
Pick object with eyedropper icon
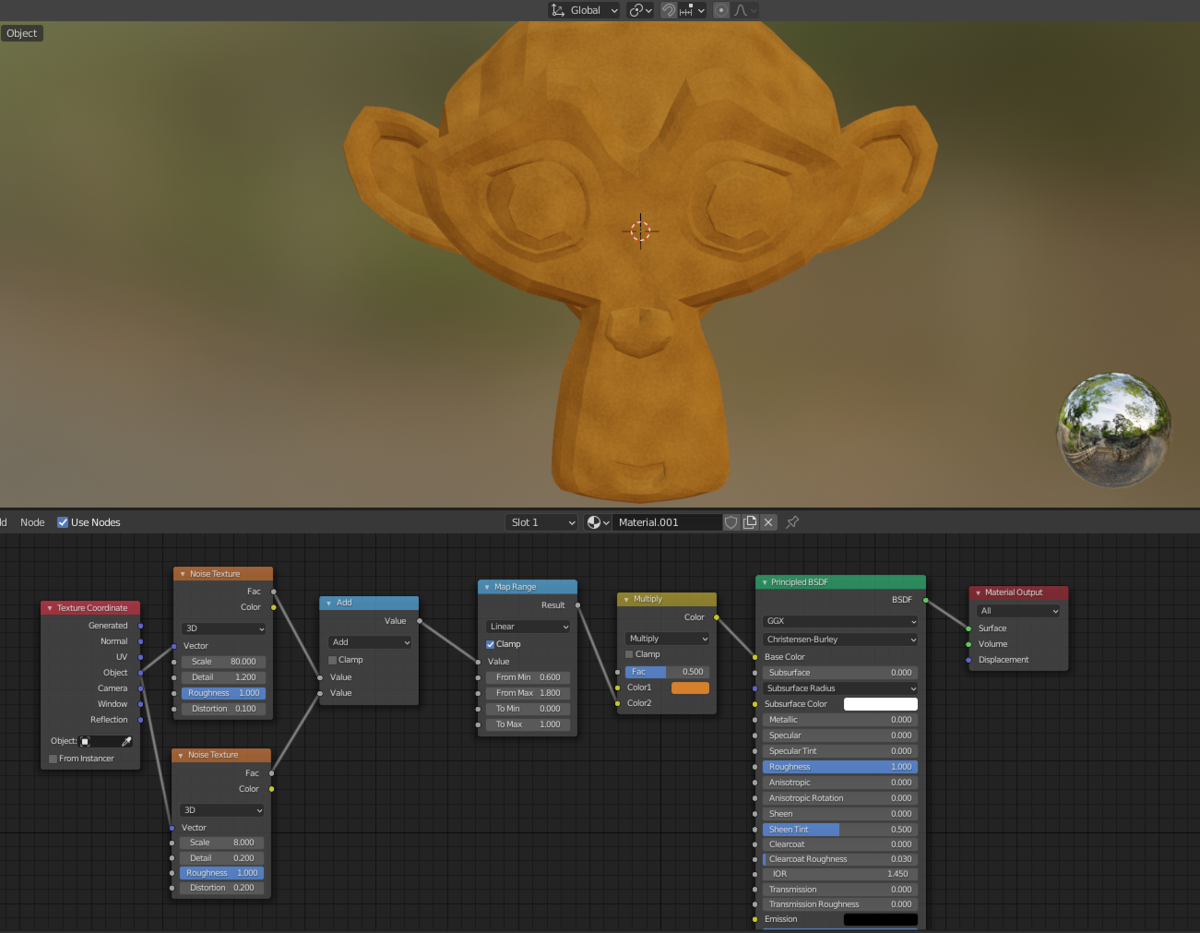click(x=126, y=741)
